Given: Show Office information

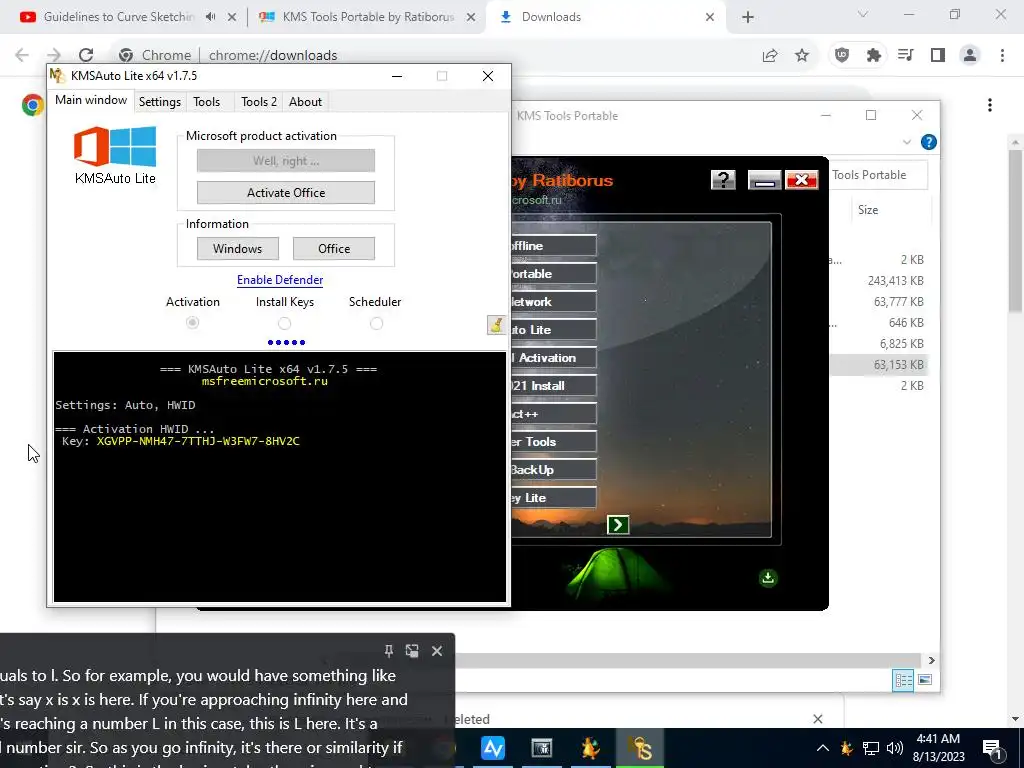Looking at the screenshot, I should pos(334,249).
